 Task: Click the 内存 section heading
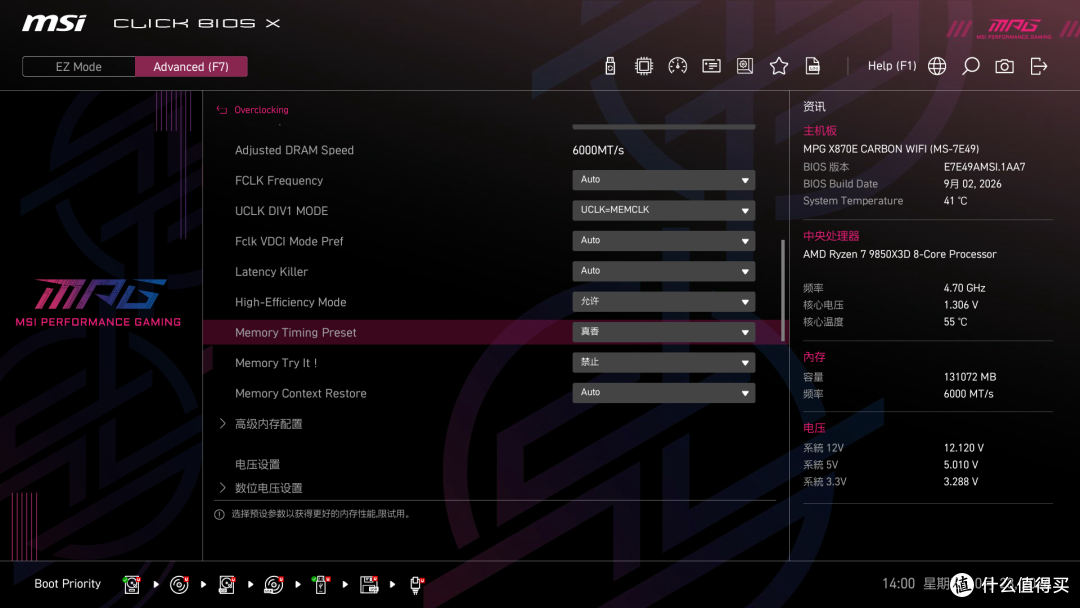pyautogui.click(x=814, y=357)
